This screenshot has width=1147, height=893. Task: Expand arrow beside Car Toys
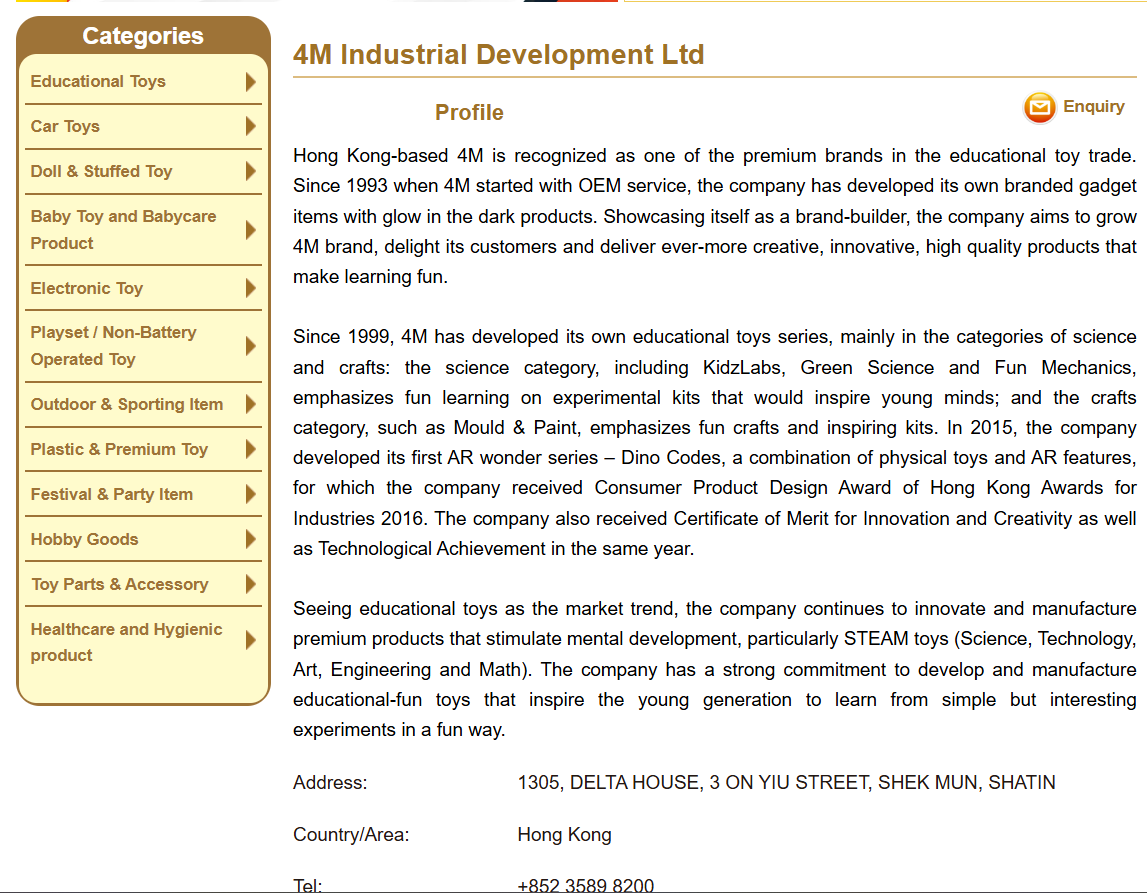coord(251,127)
